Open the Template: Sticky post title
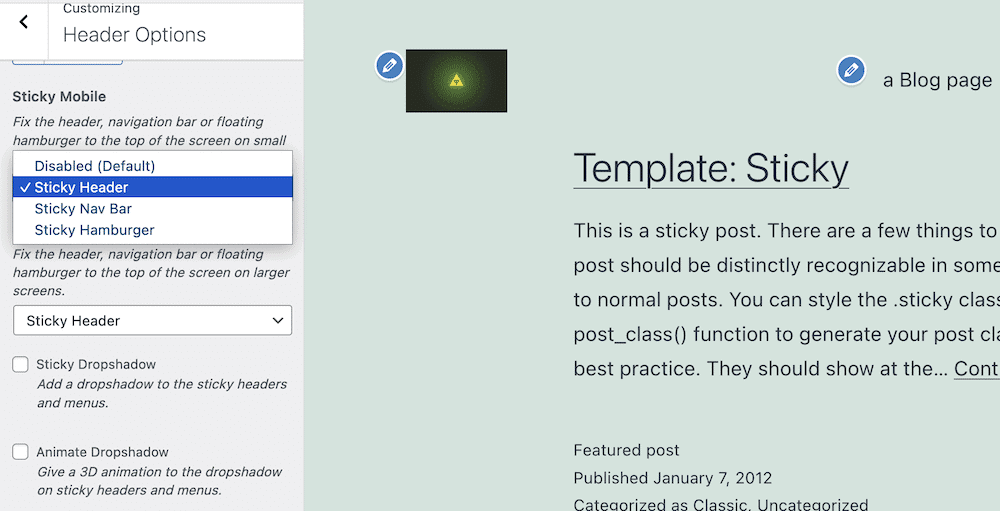The height and width of the screenshot is (511, 1000). (x=711, y=168)
